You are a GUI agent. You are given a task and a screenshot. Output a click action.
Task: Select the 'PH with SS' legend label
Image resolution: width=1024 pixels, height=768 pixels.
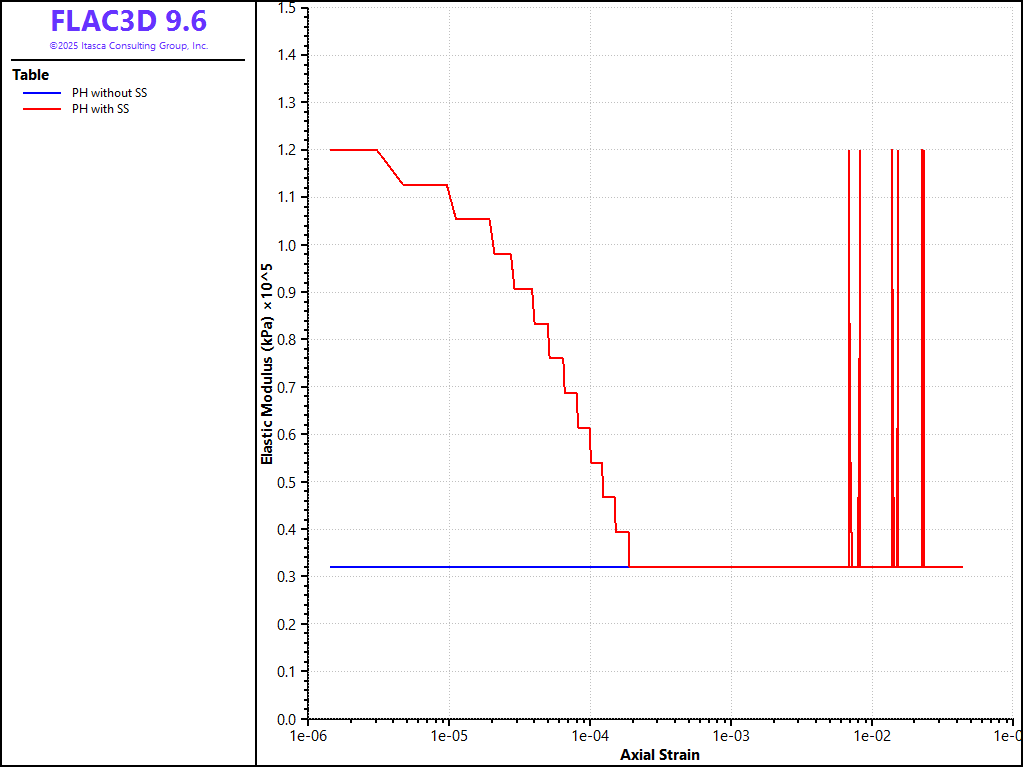(100, 109)
